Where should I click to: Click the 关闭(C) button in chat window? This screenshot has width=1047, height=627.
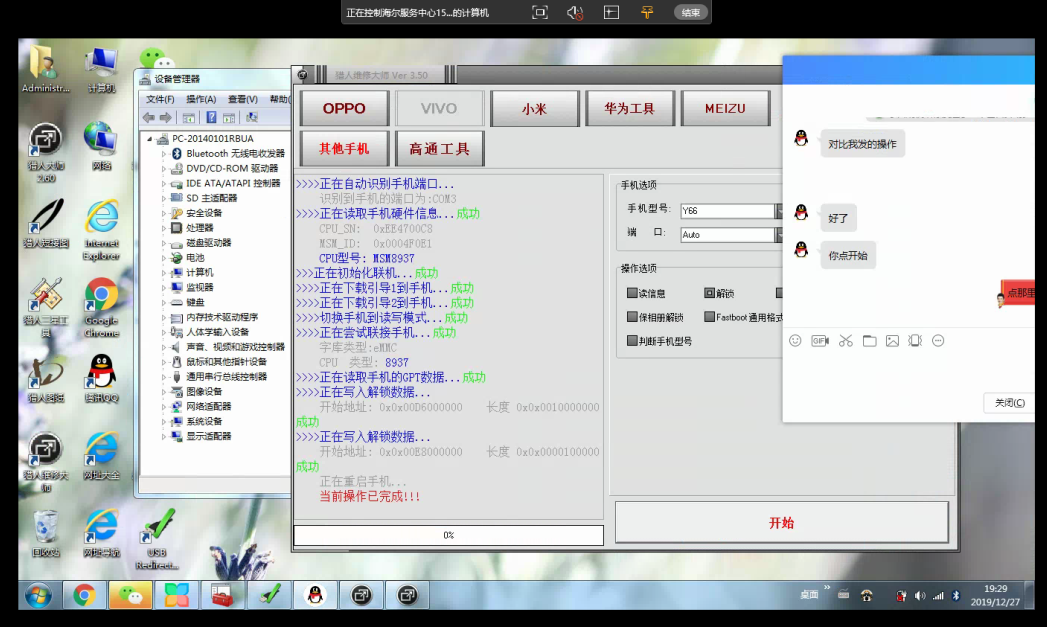[1009, 403]
